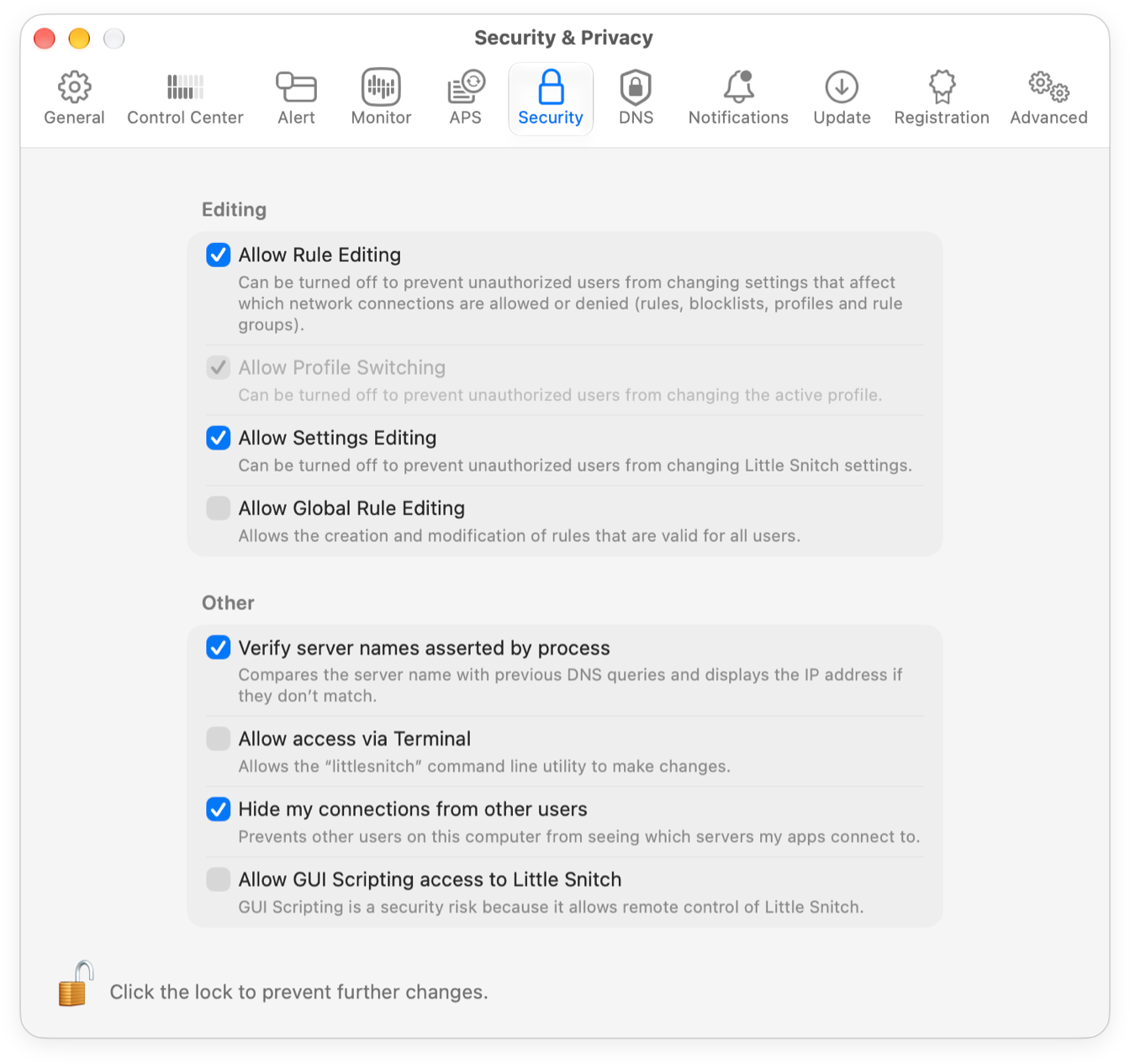The height and width of the screenshot is (1064, 1130).
Task: Click the 'Allow Rule Editing' label text
Action: [319, 255]
